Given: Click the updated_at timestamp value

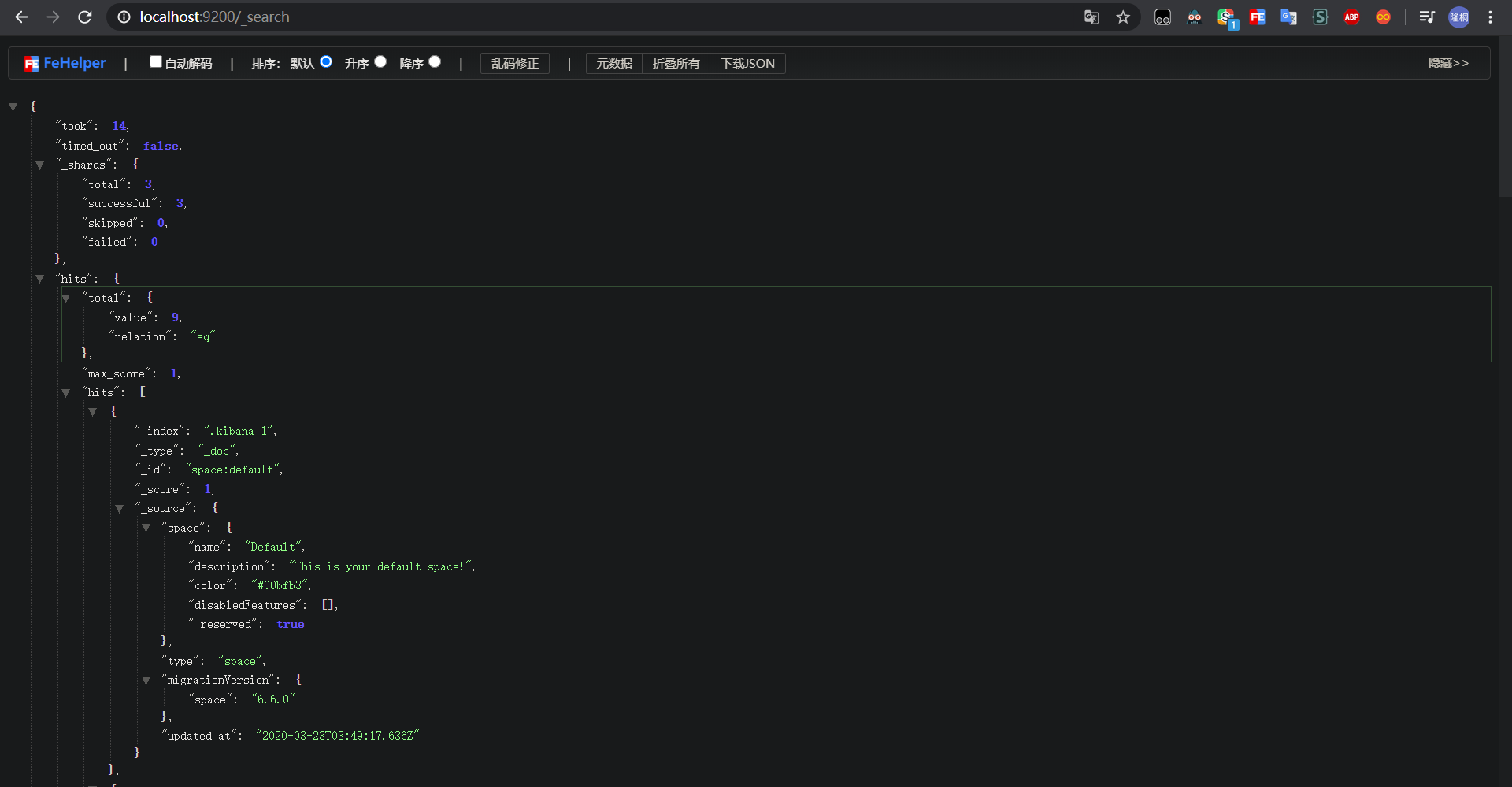Looking at the screenshot, I should coord(337,736).
